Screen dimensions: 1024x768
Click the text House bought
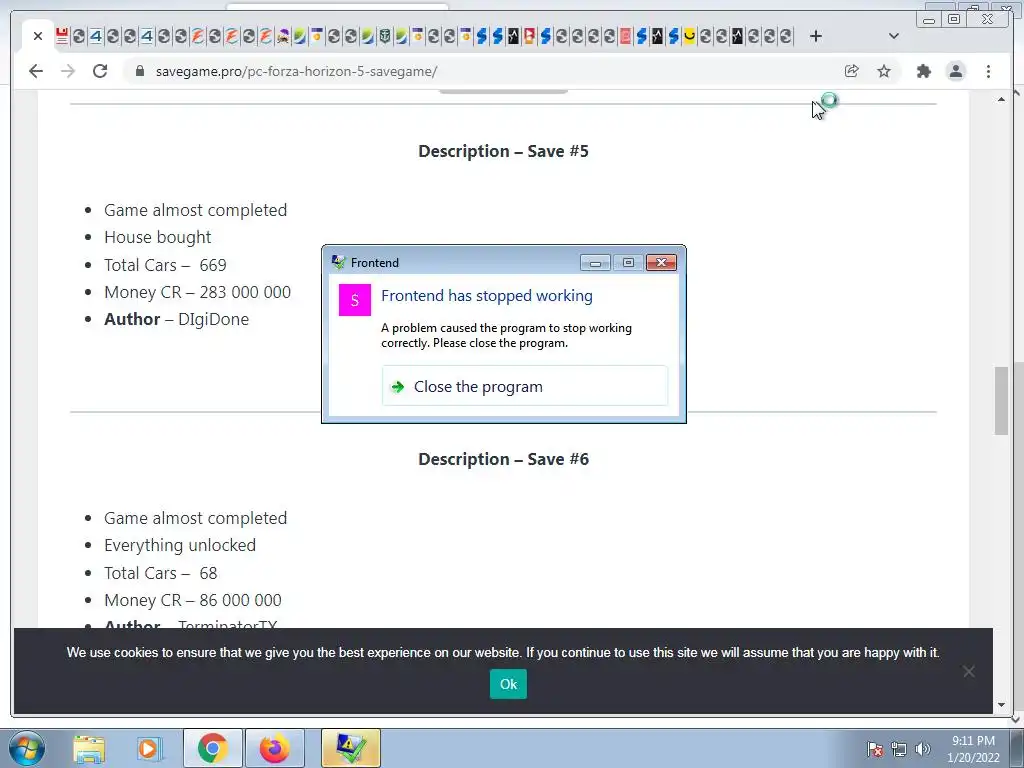pos(157,237)
